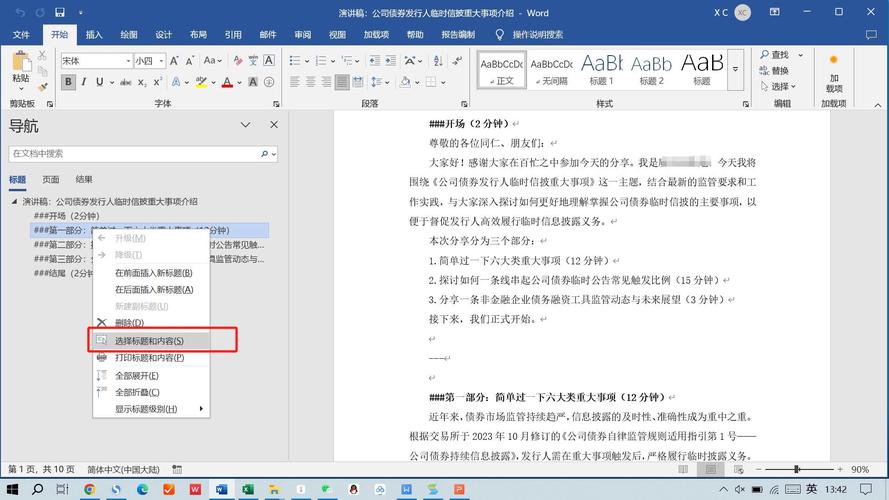The height and width of the screenshot is (500, 889).
Task: Switch to Print Layout view
Action: [x=710, y=469]
